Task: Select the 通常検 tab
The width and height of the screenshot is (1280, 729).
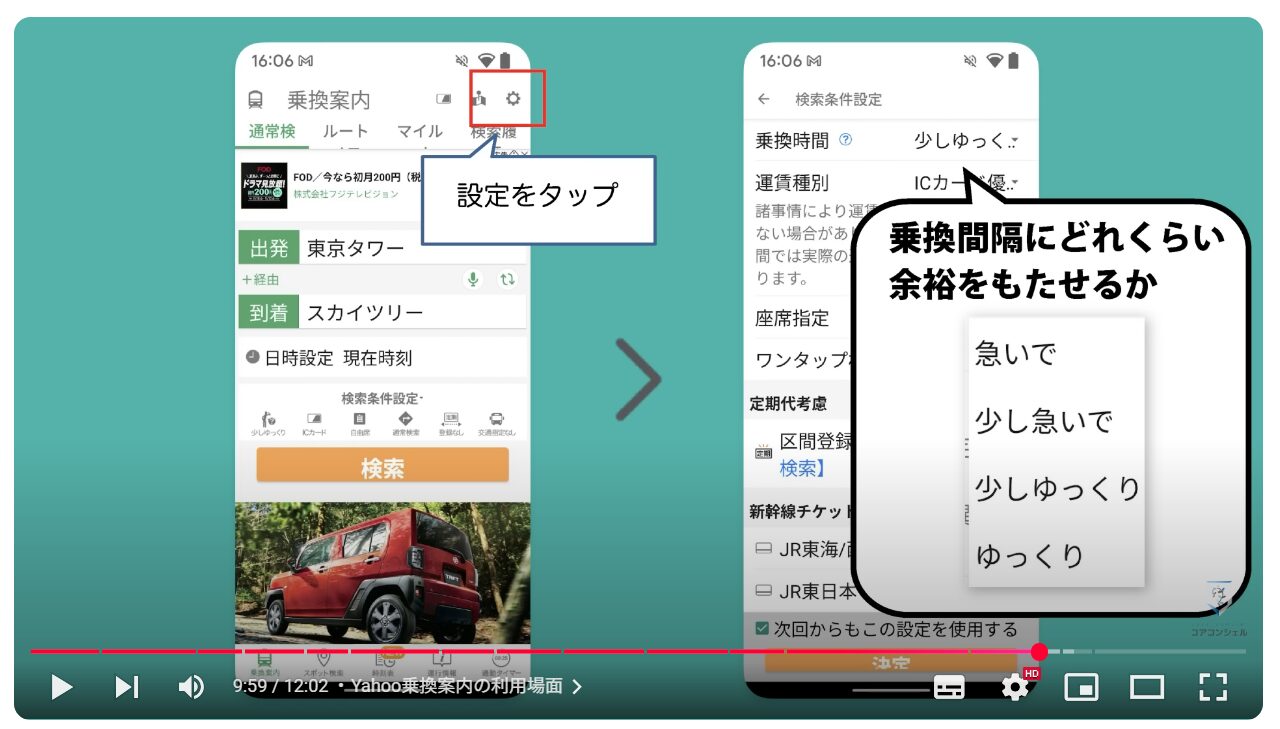Action: (272, 131)
